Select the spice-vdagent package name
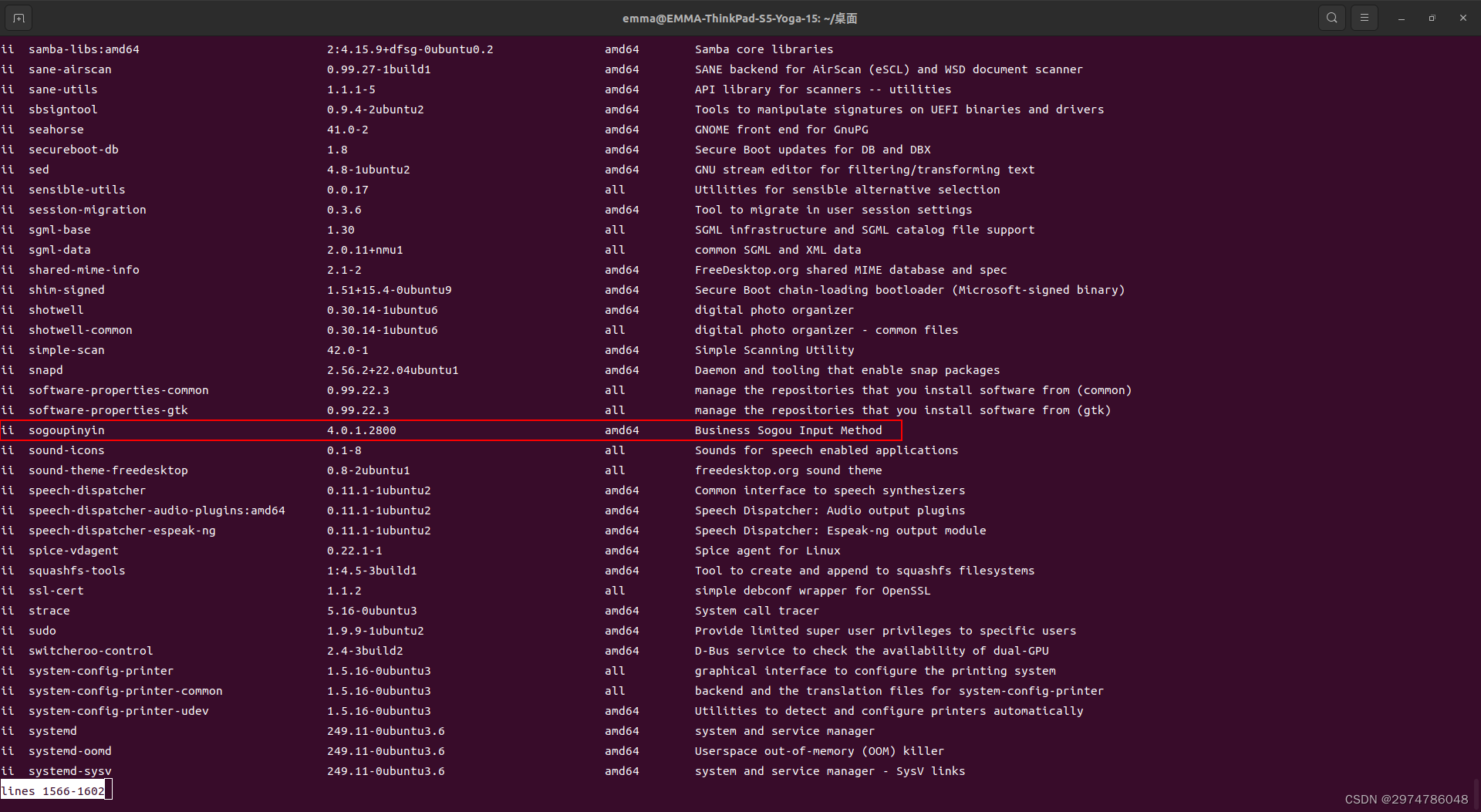The image size is (1481, 812). tap(73, 551)
